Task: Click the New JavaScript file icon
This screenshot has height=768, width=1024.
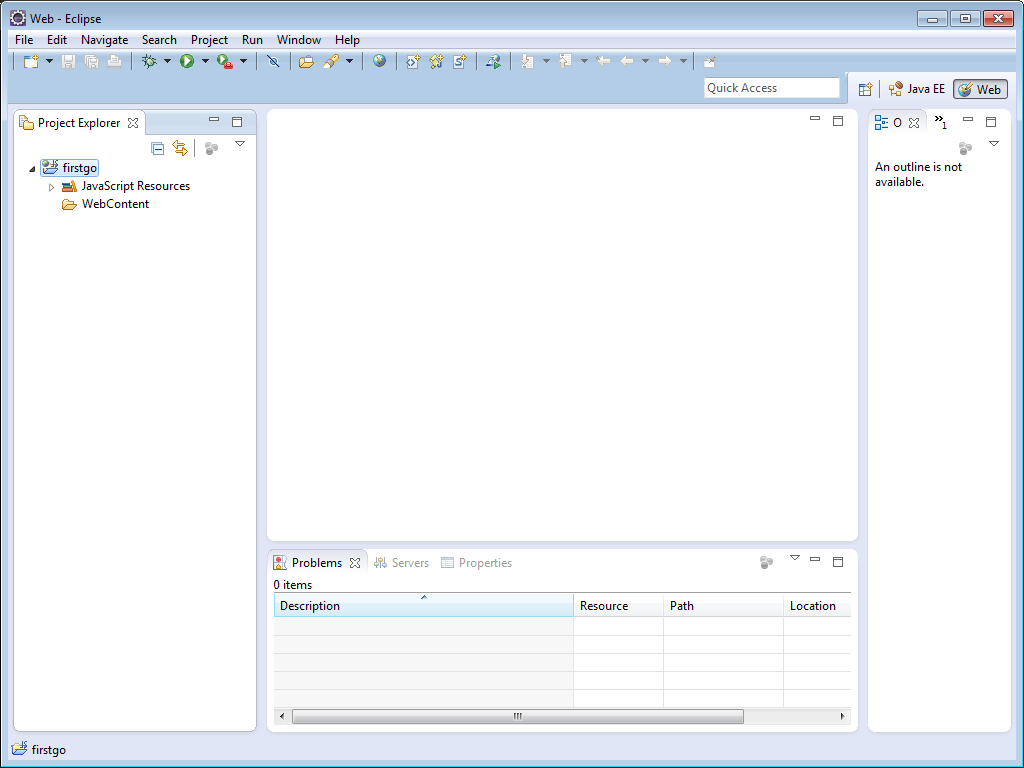Action: click(436, 61)
